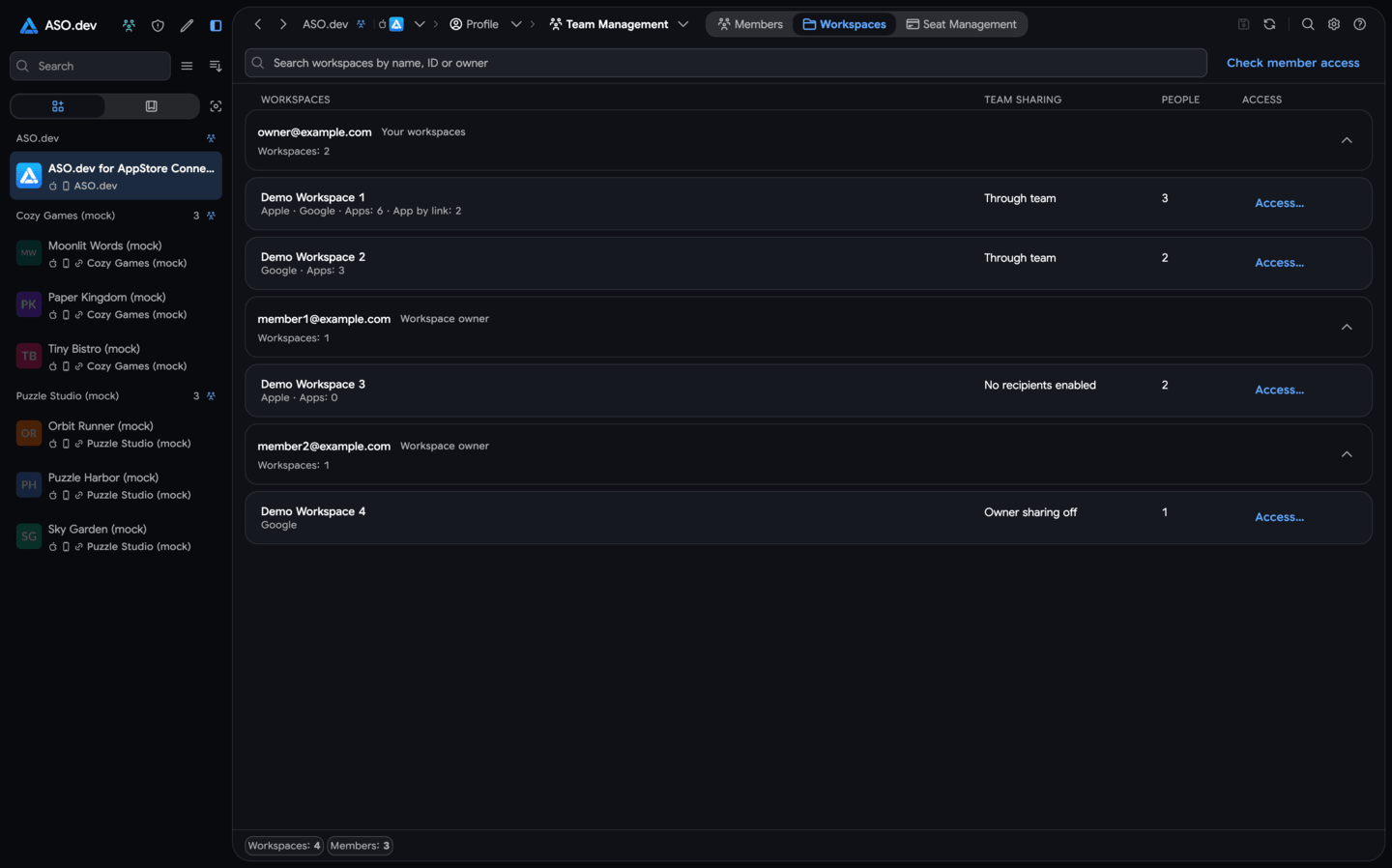
Task: Click the focus scan icon in the sidebar
Action: pyautogui.click(x=216, y=106)
